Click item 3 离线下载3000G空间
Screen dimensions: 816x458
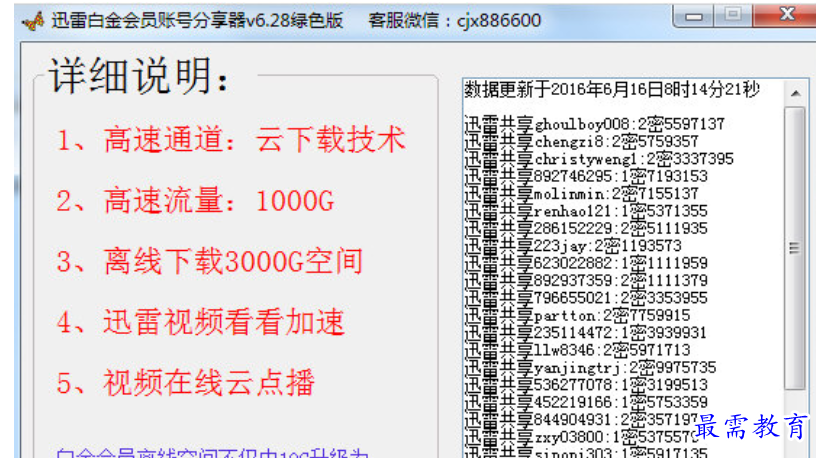coord(210,261)
